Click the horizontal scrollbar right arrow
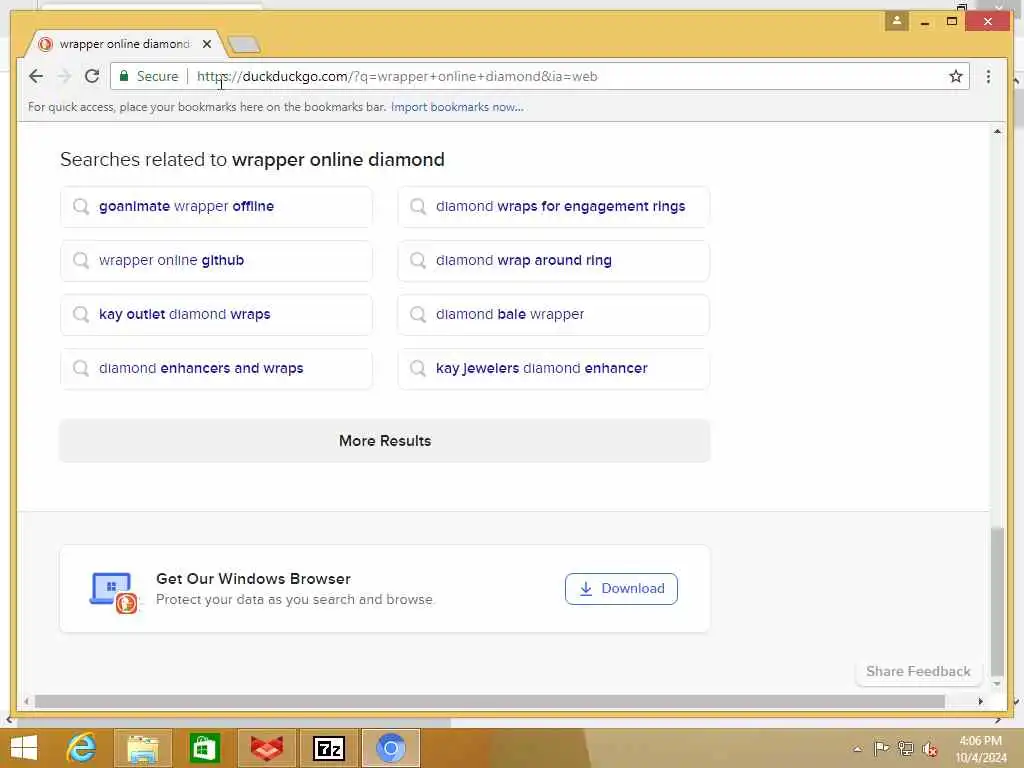This screenshot has height=768, width=1024. point(980,701)
